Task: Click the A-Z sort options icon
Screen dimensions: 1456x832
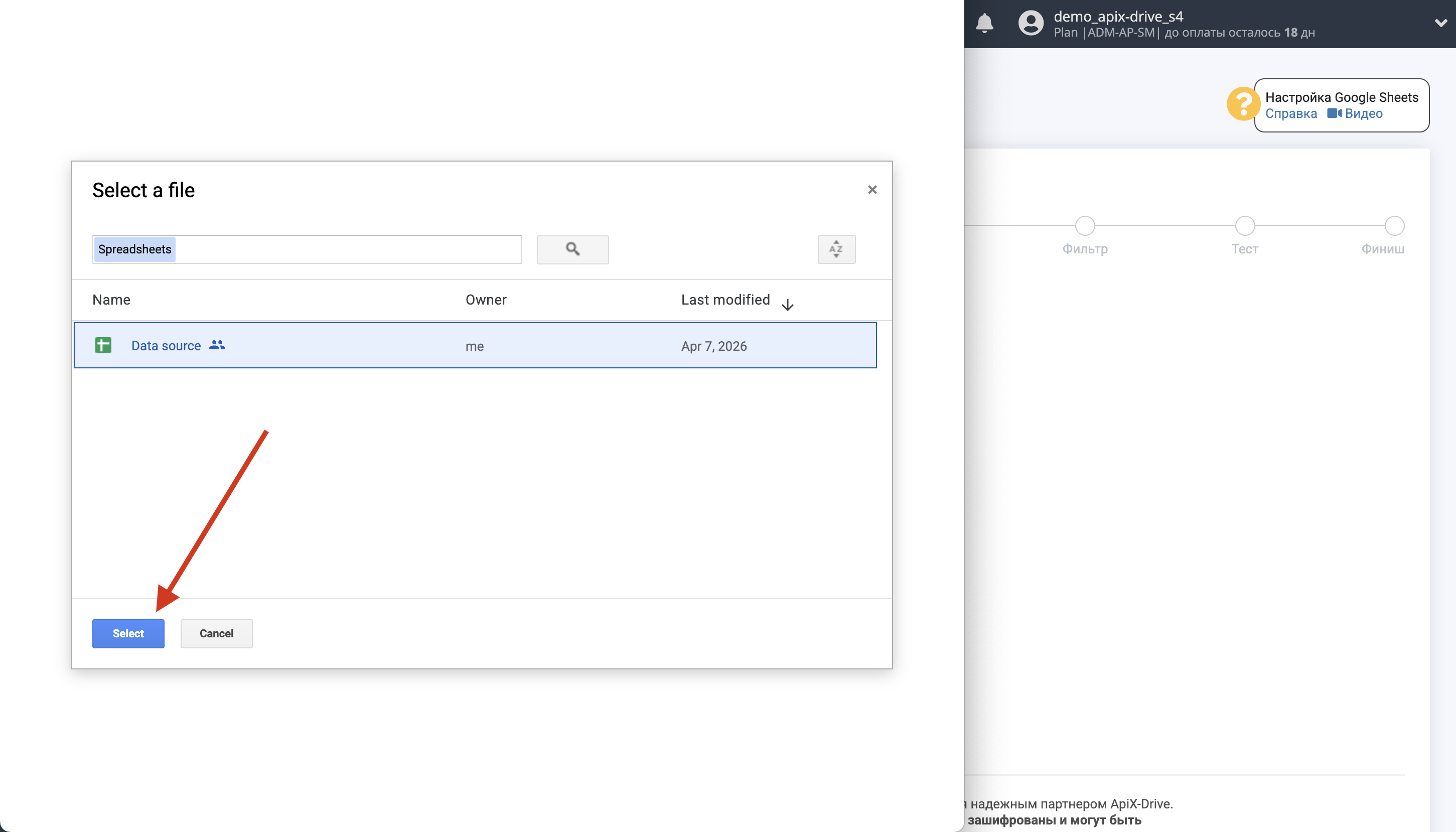Action: coord(836,249)
